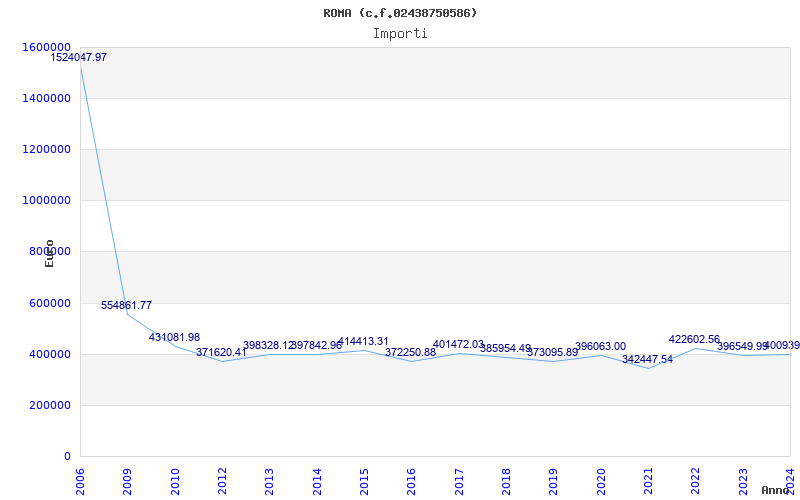Screen dimensions: 800x500
Task: Select the data label 342447.54
Action: click(x=647, y=359)
